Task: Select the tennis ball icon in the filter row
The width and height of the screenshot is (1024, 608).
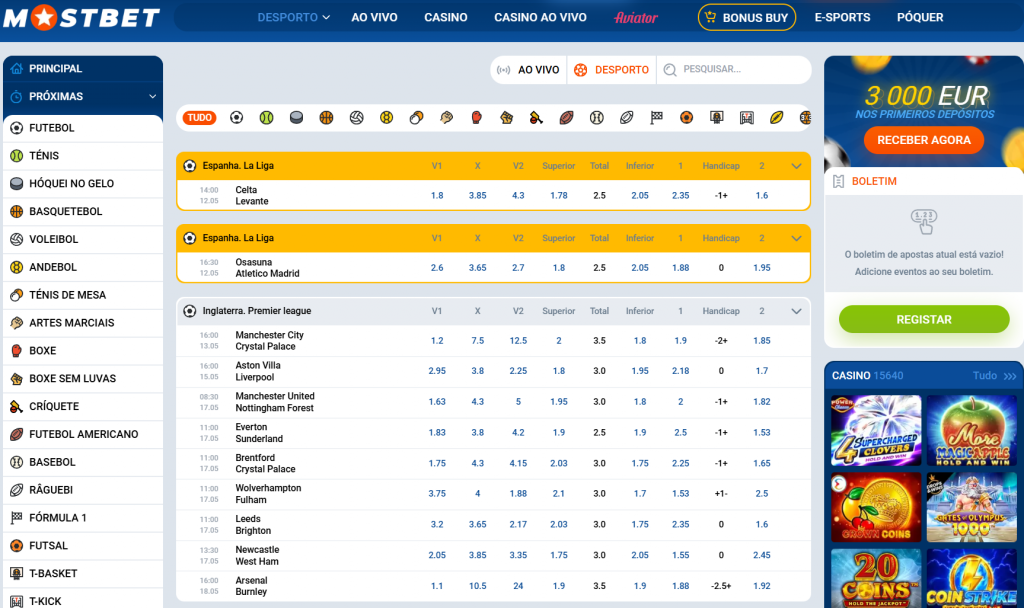Action: click(266, 118)
